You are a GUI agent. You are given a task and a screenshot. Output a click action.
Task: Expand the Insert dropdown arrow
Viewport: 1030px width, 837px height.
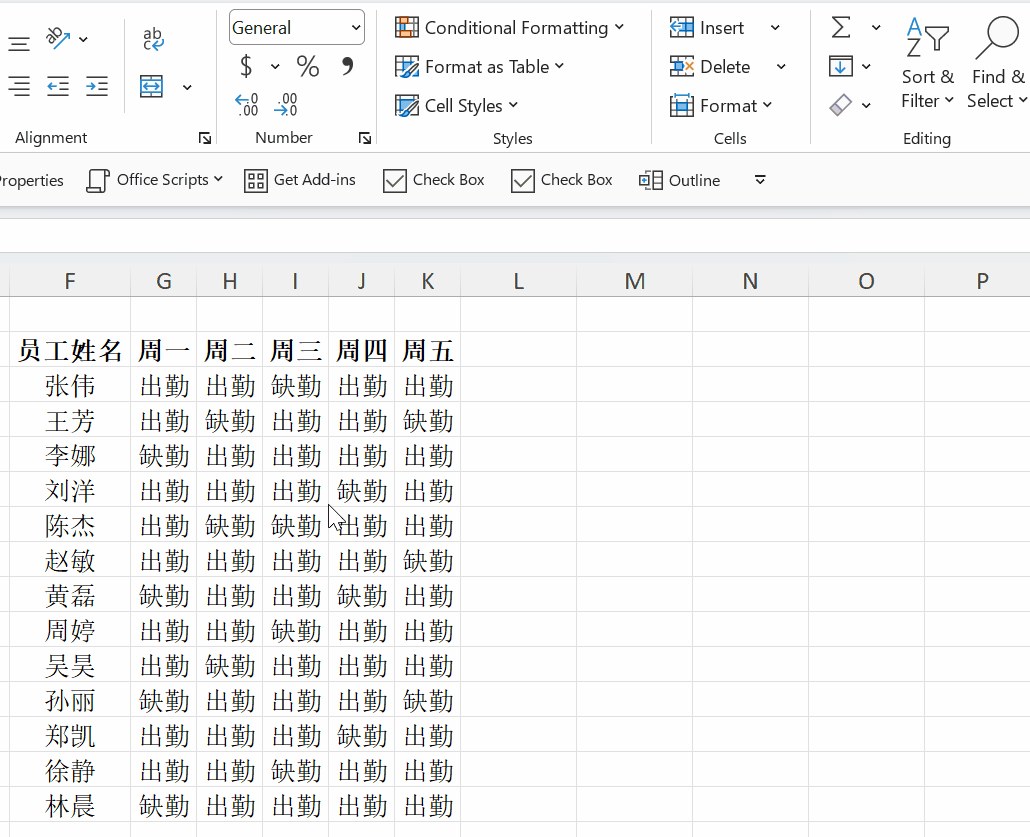click(775, 28)
